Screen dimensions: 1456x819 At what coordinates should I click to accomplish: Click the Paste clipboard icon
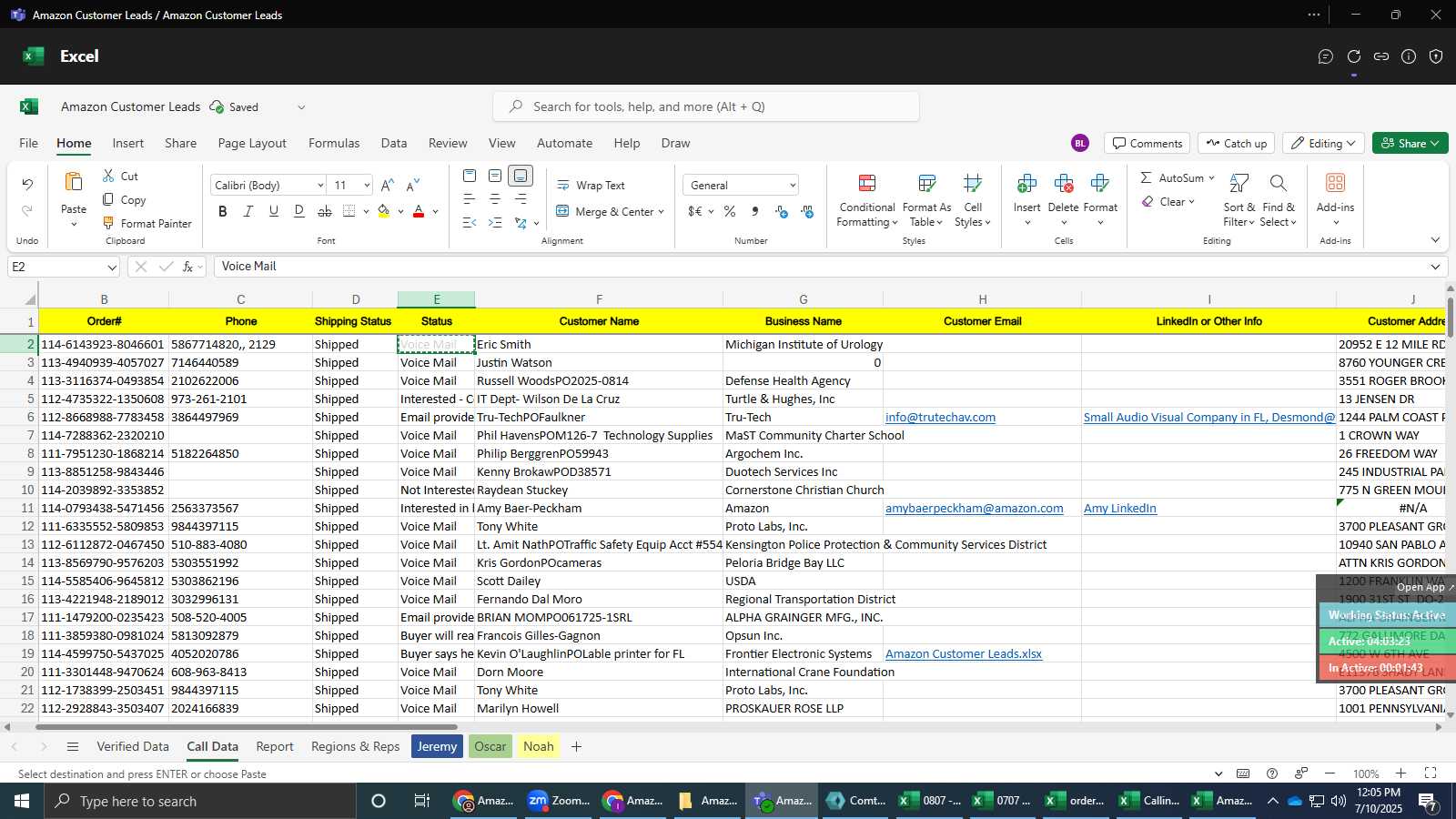[x=74, y=182]
